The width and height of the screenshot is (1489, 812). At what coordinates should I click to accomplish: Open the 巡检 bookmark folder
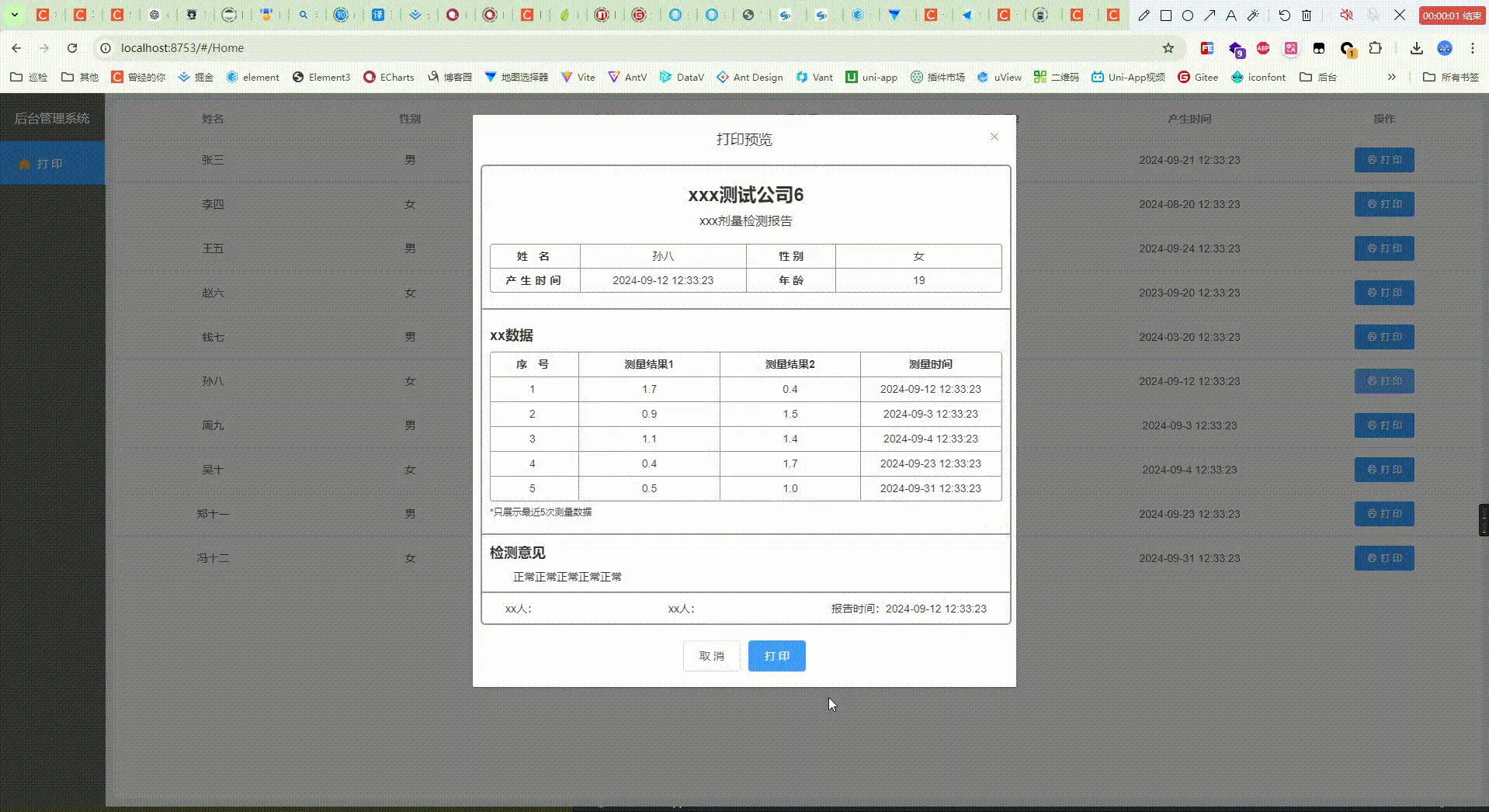tap(29, 77)
